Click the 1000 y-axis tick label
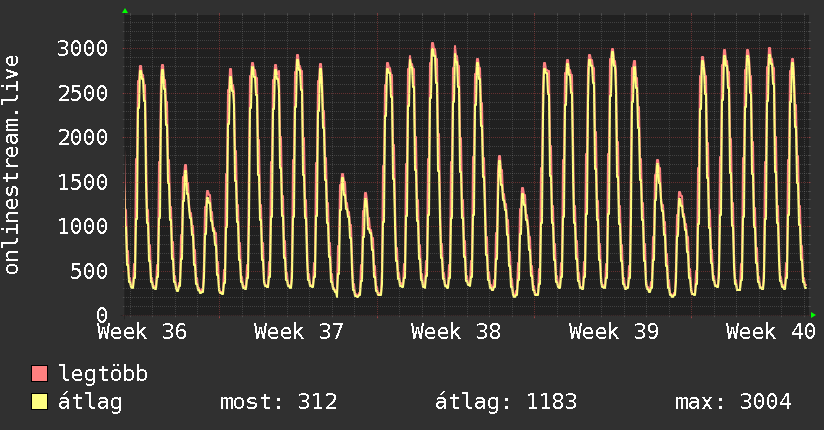This screenshot has width=824, height=430. [x=83, y=227]
